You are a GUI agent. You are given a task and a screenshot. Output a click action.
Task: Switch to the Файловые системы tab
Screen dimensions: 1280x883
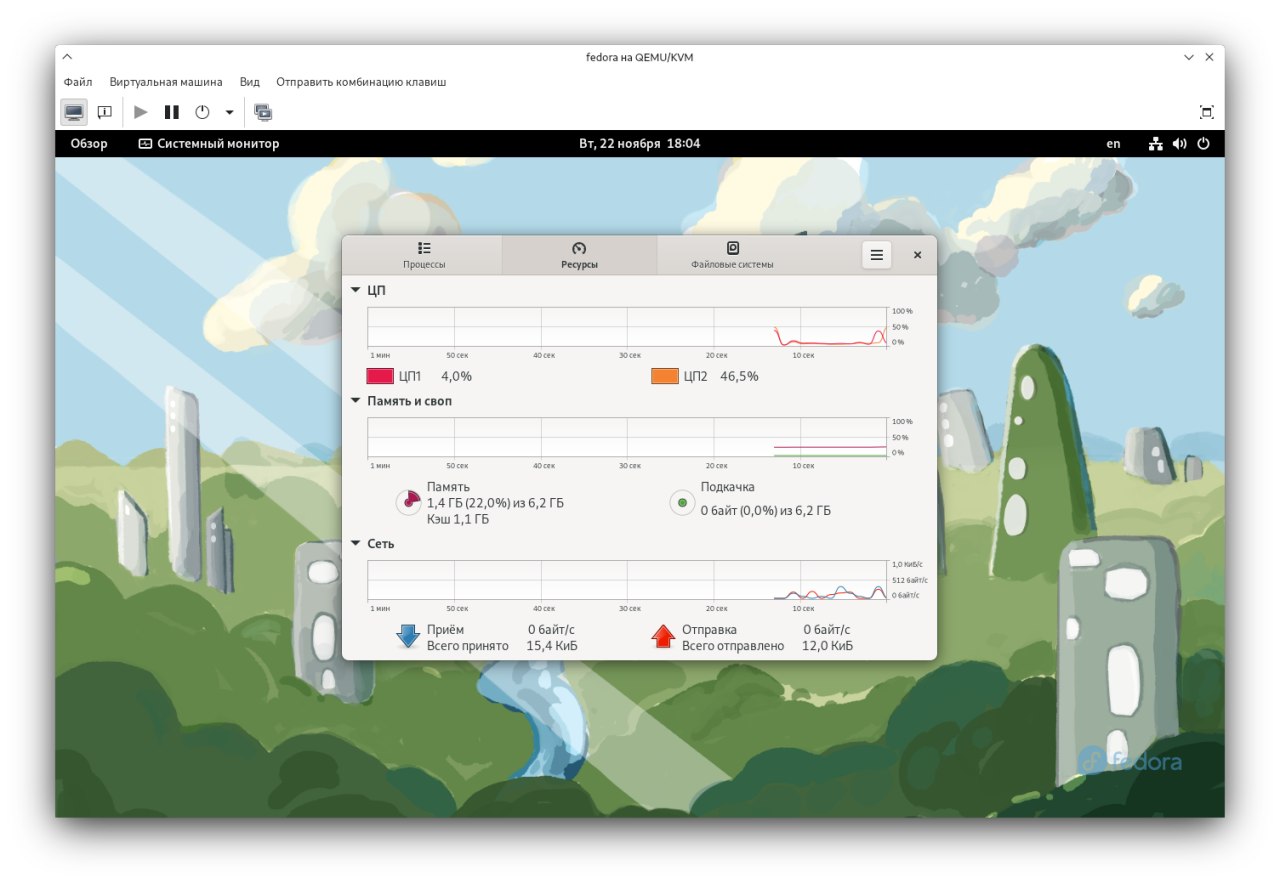732,255
